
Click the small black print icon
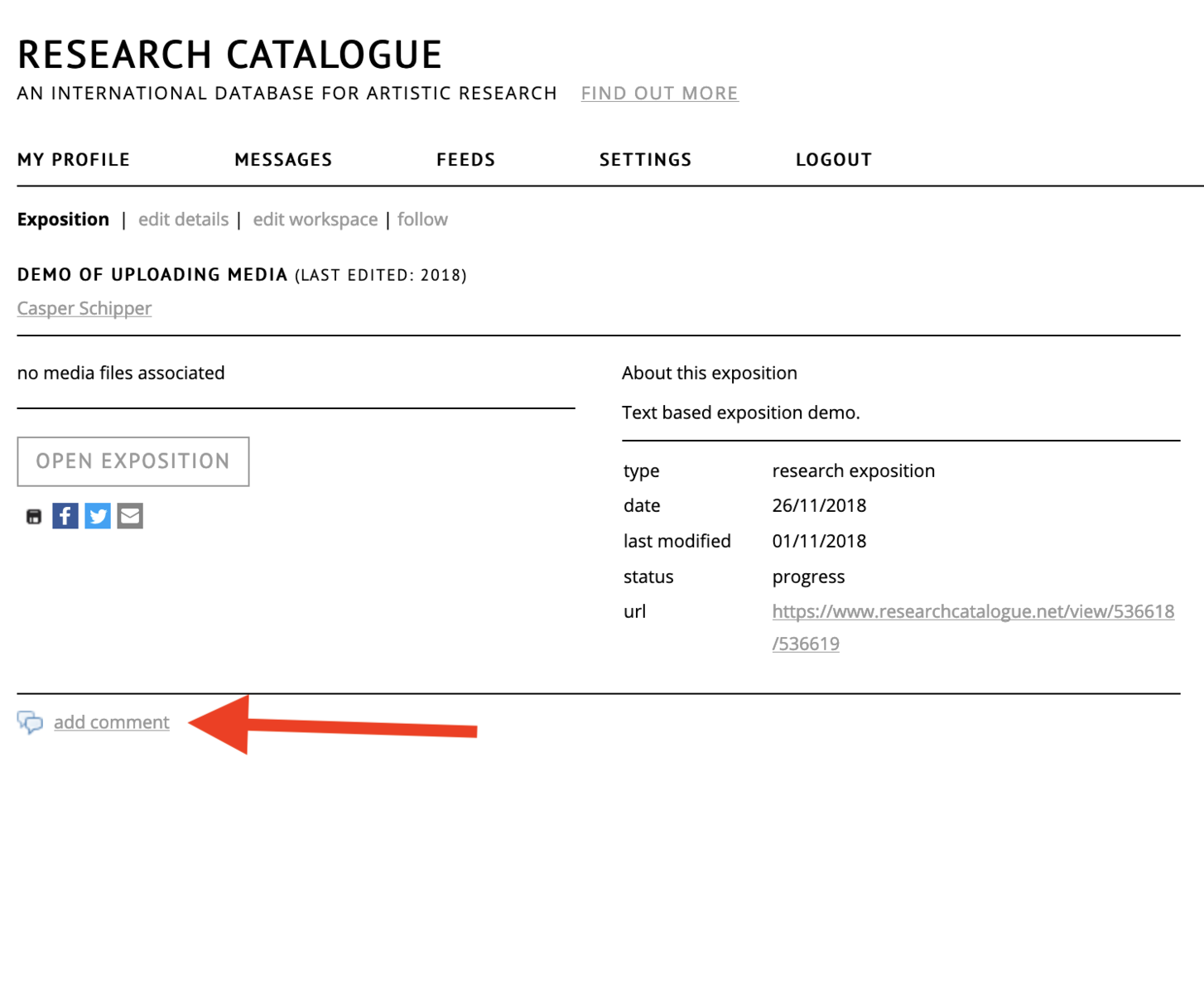pos(33,517)
